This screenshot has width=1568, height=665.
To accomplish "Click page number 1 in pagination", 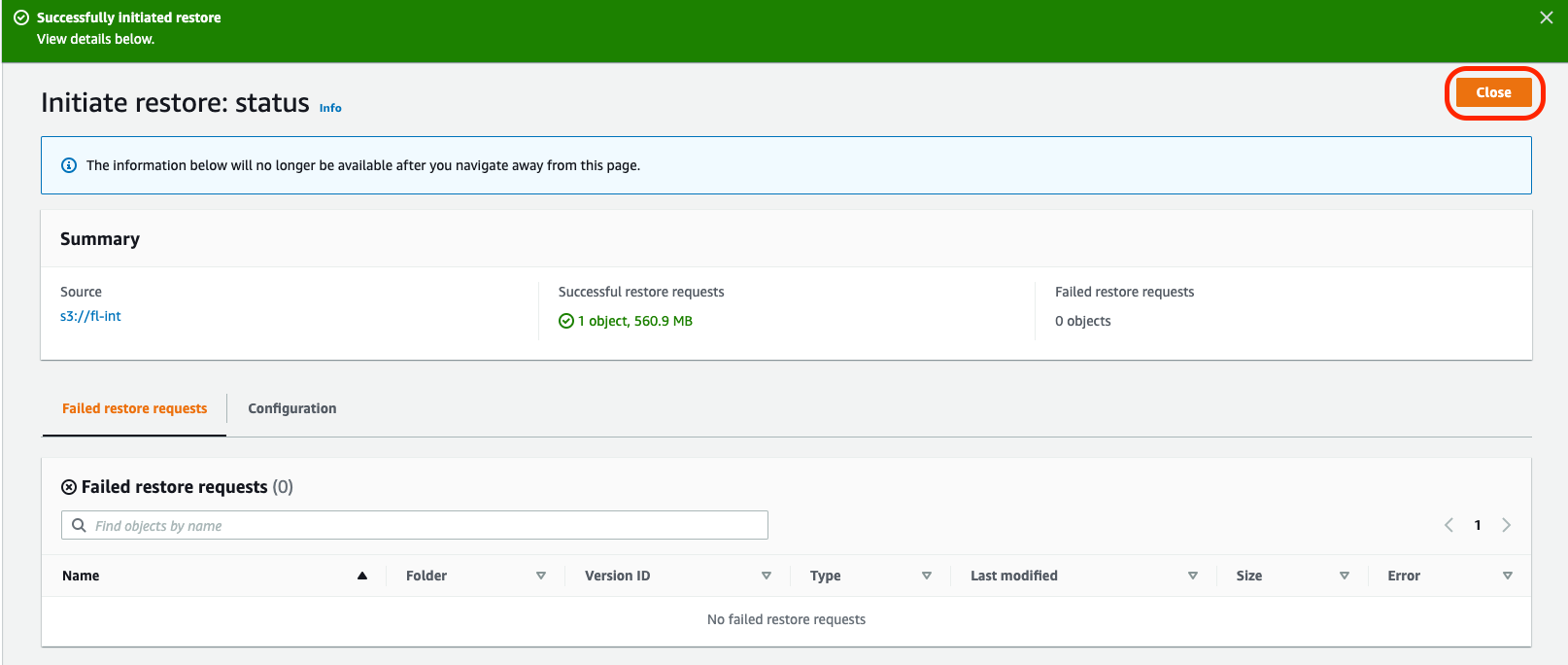I will [x=1478, y=525].
